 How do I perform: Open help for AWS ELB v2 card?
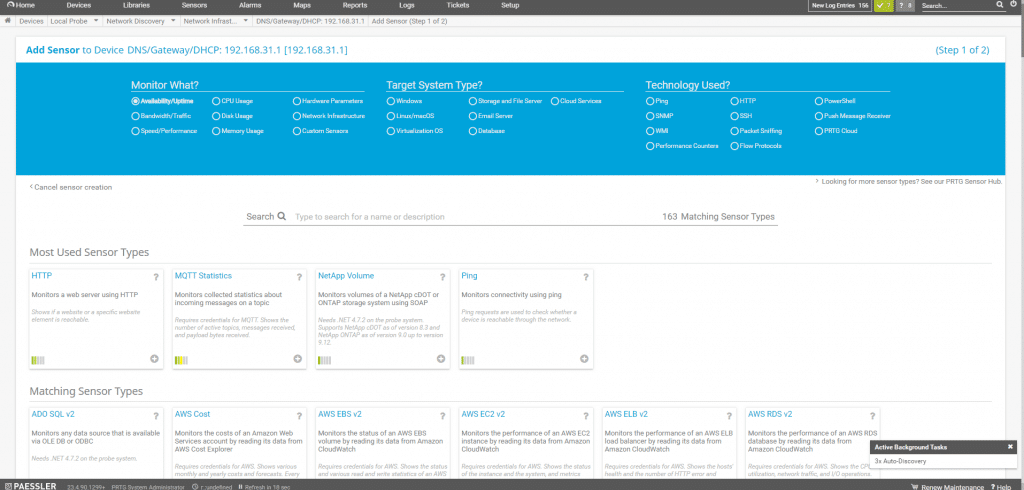pos(729,416)
